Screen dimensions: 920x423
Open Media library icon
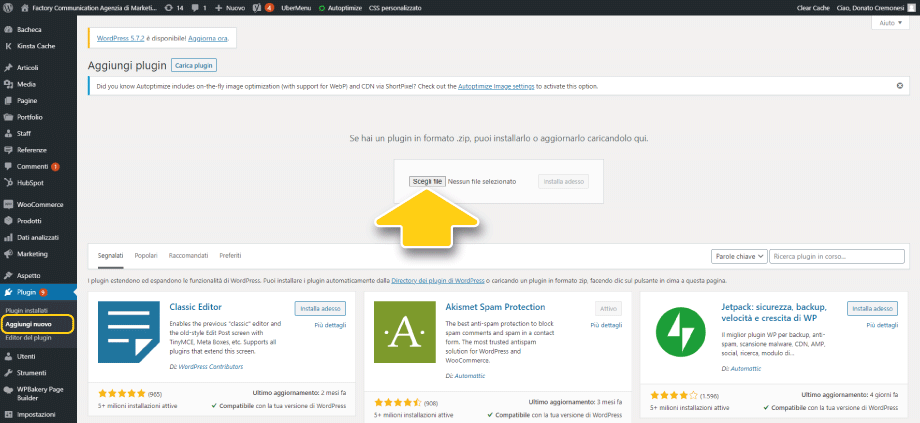click(8, 84)
